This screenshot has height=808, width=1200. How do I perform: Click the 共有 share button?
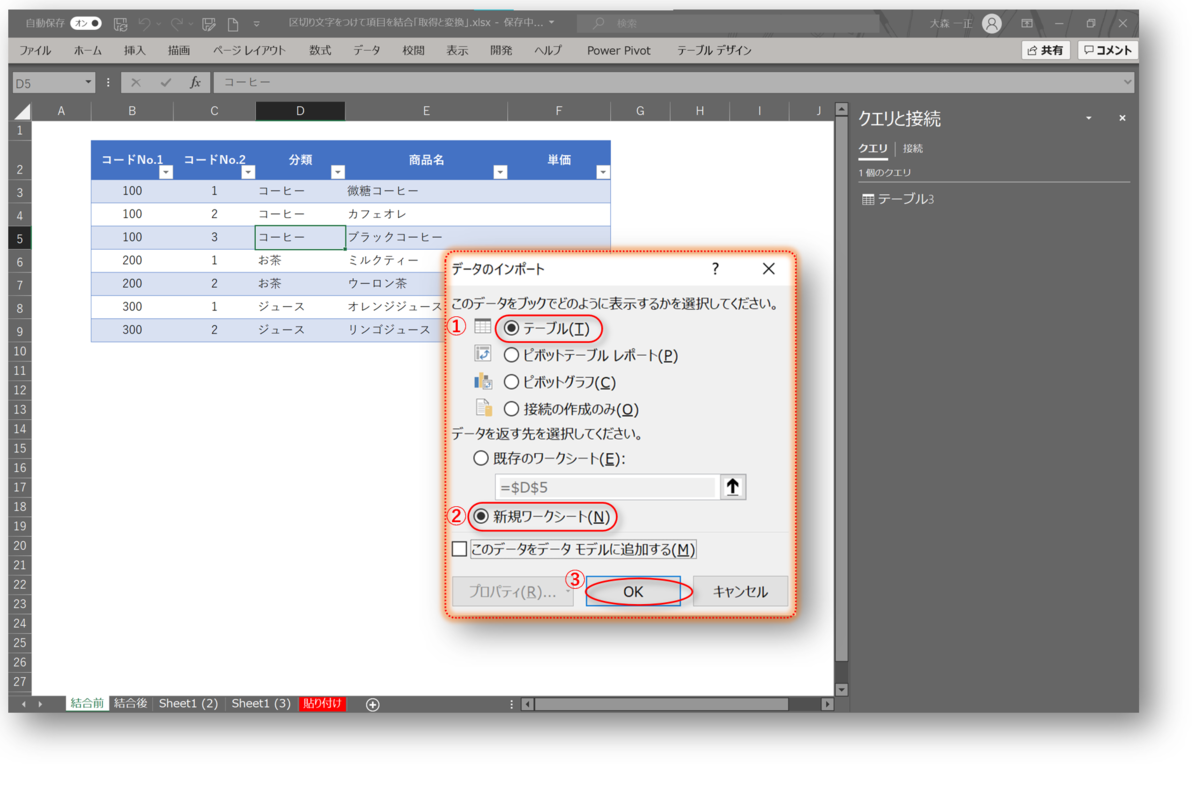tap(1046, 50)
